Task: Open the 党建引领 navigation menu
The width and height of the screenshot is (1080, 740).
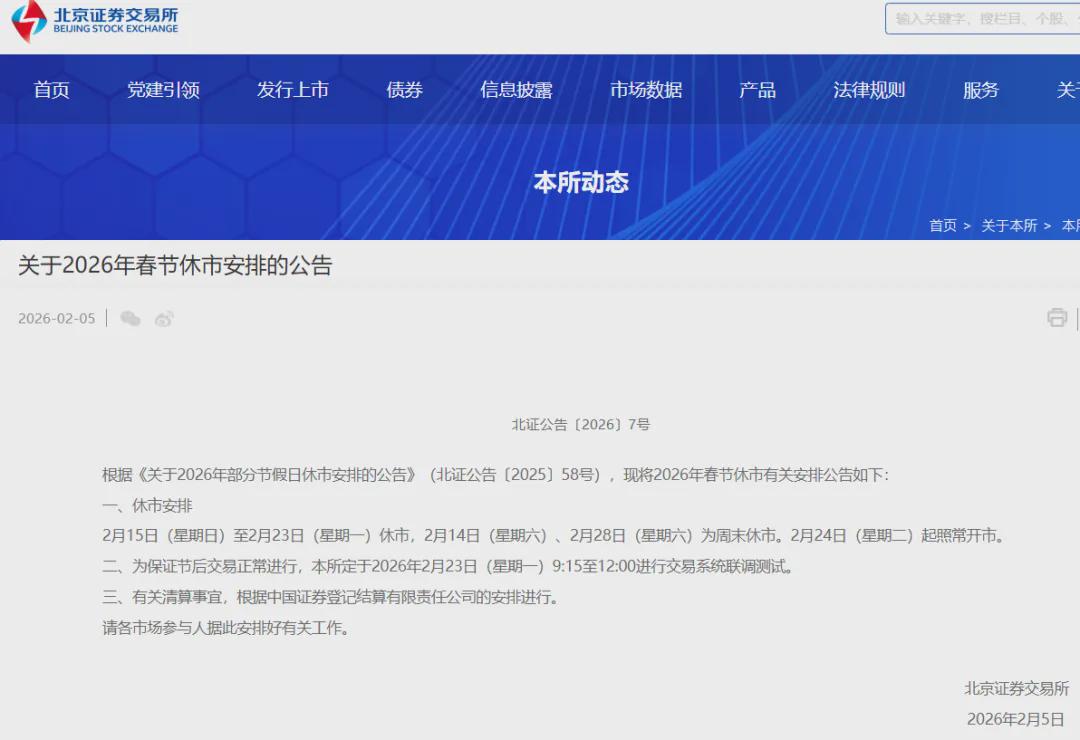Action: [x=163, y=90]
